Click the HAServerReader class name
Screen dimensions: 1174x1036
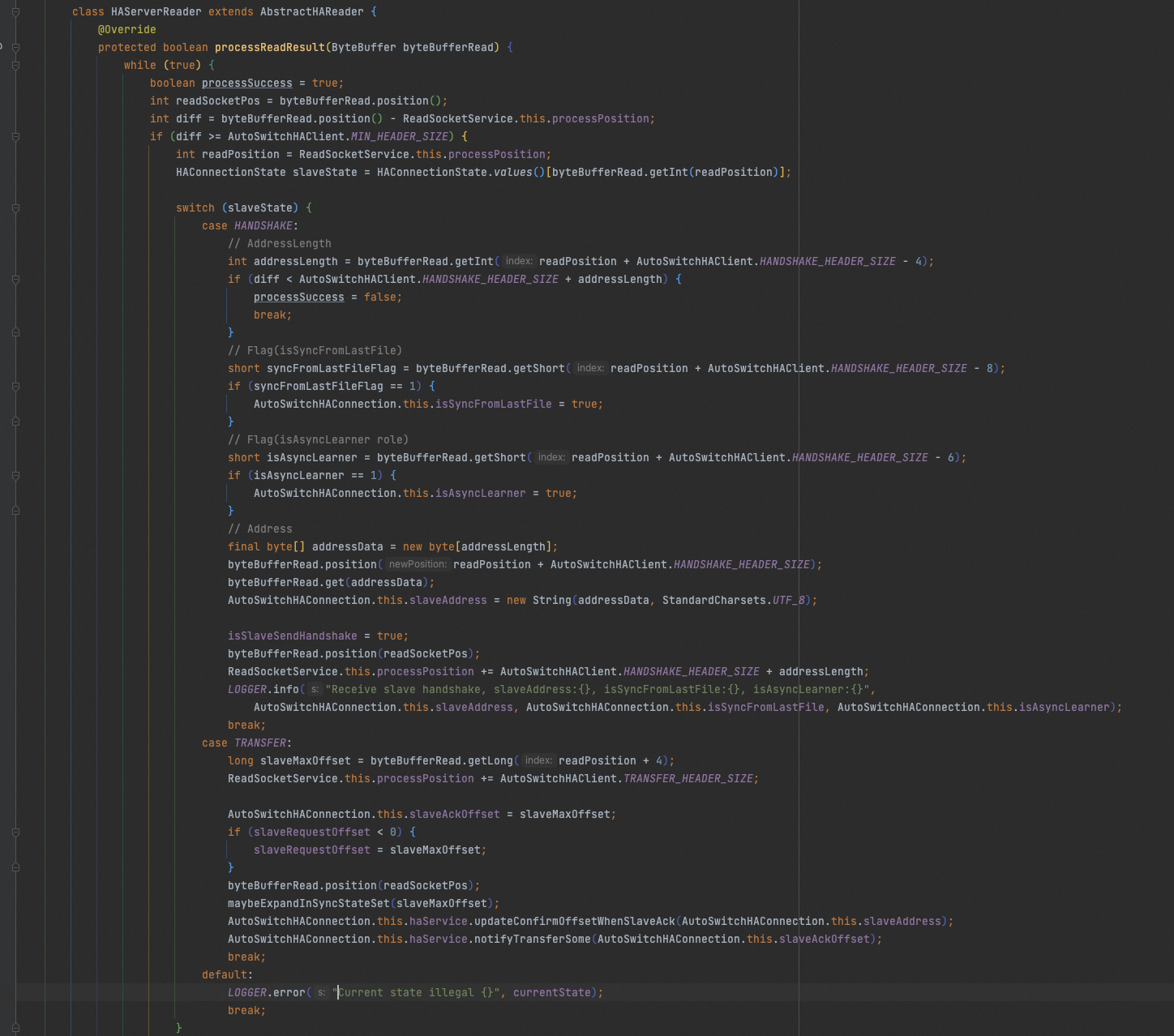156,12
